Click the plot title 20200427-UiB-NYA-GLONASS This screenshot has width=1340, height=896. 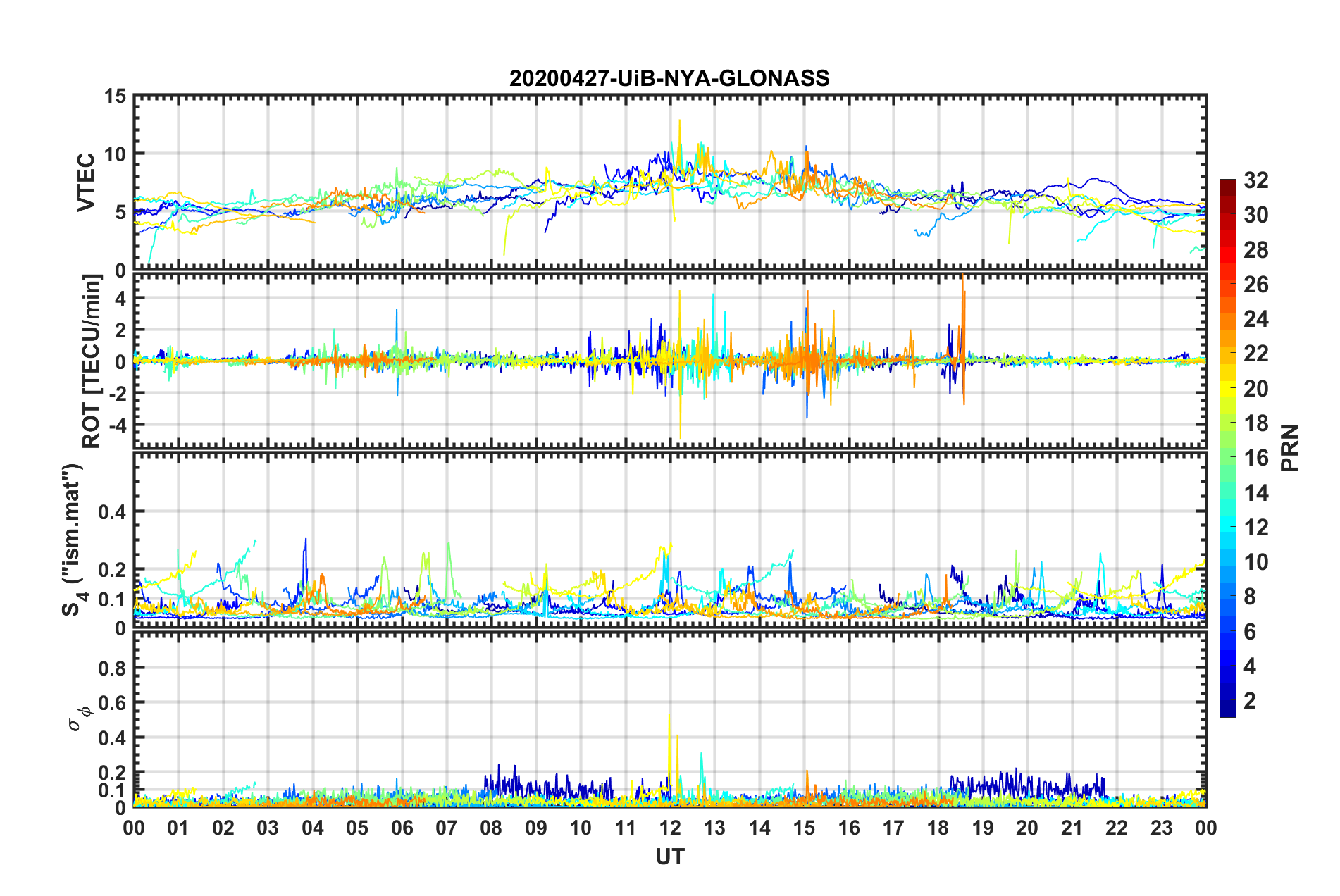669,77
